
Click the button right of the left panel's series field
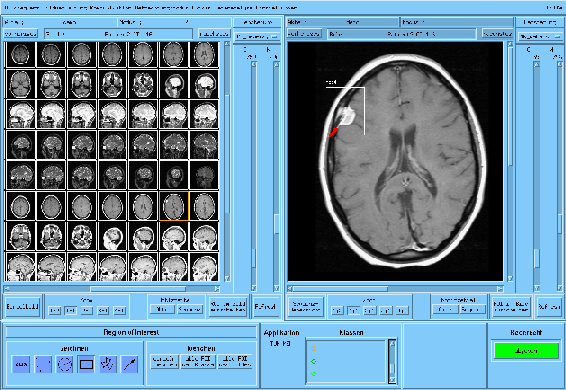(214, 34)
